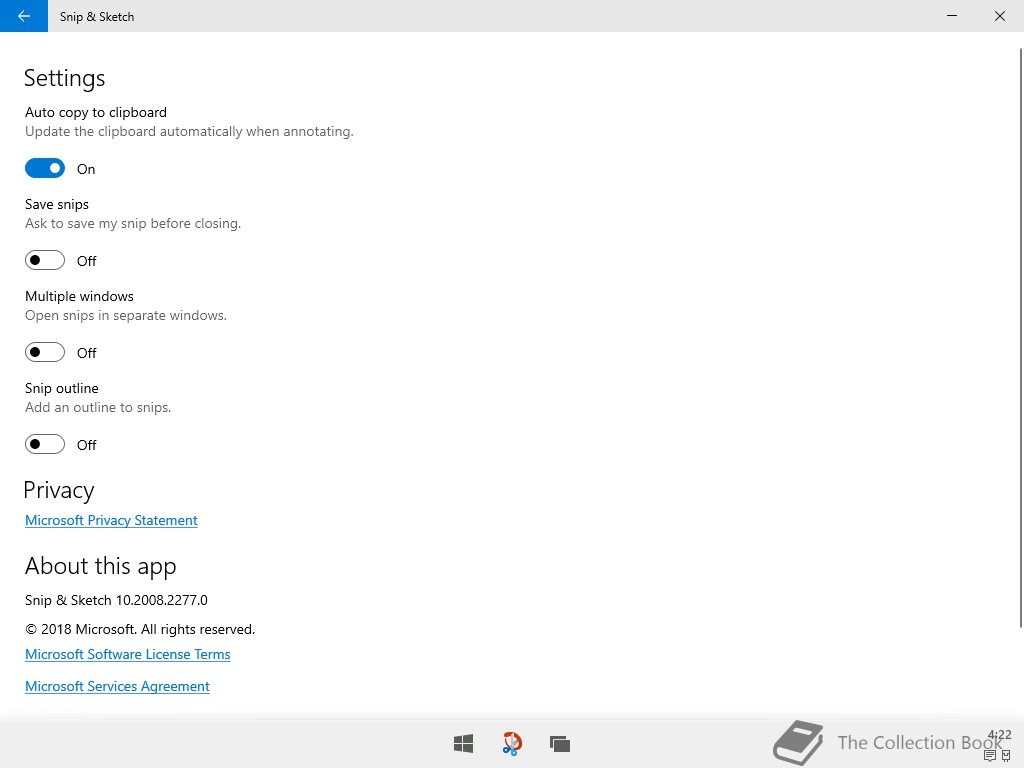
Task: Click the 'Save snips' label
Action: [x=57, y=204]
